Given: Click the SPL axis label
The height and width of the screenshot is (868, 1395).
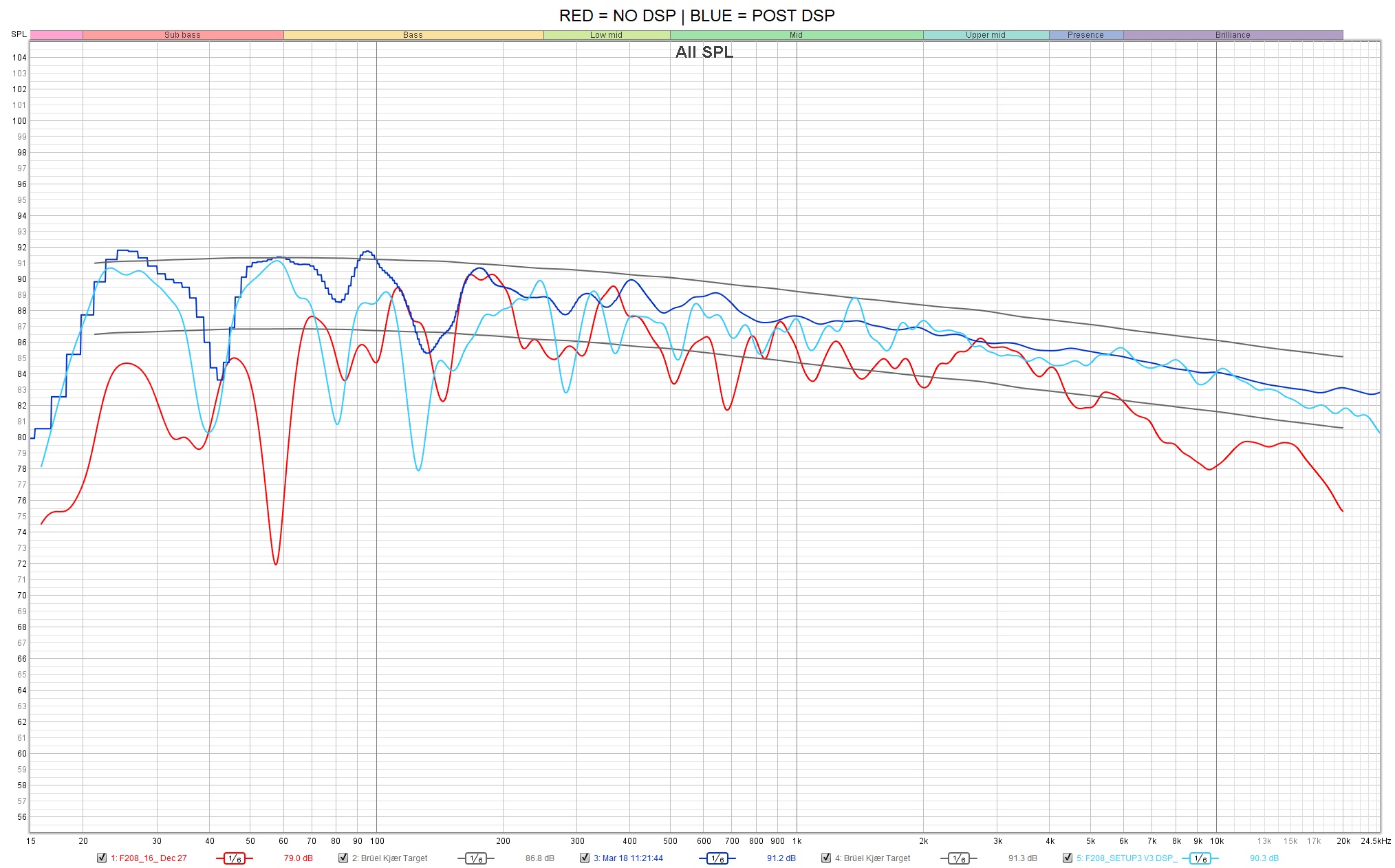Looking at the screenshot, I should (19, 34).
